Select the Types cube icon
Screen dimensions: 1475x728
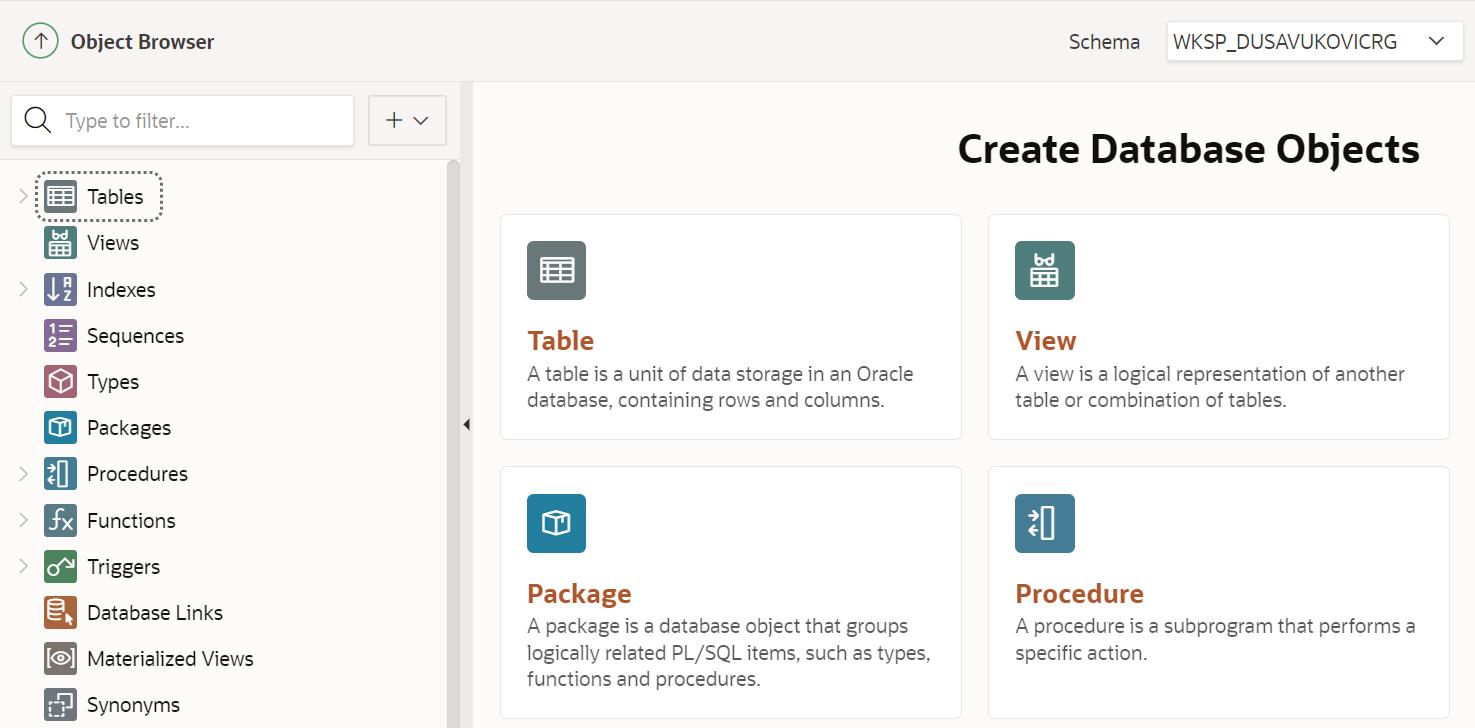[x=60, y=382]
